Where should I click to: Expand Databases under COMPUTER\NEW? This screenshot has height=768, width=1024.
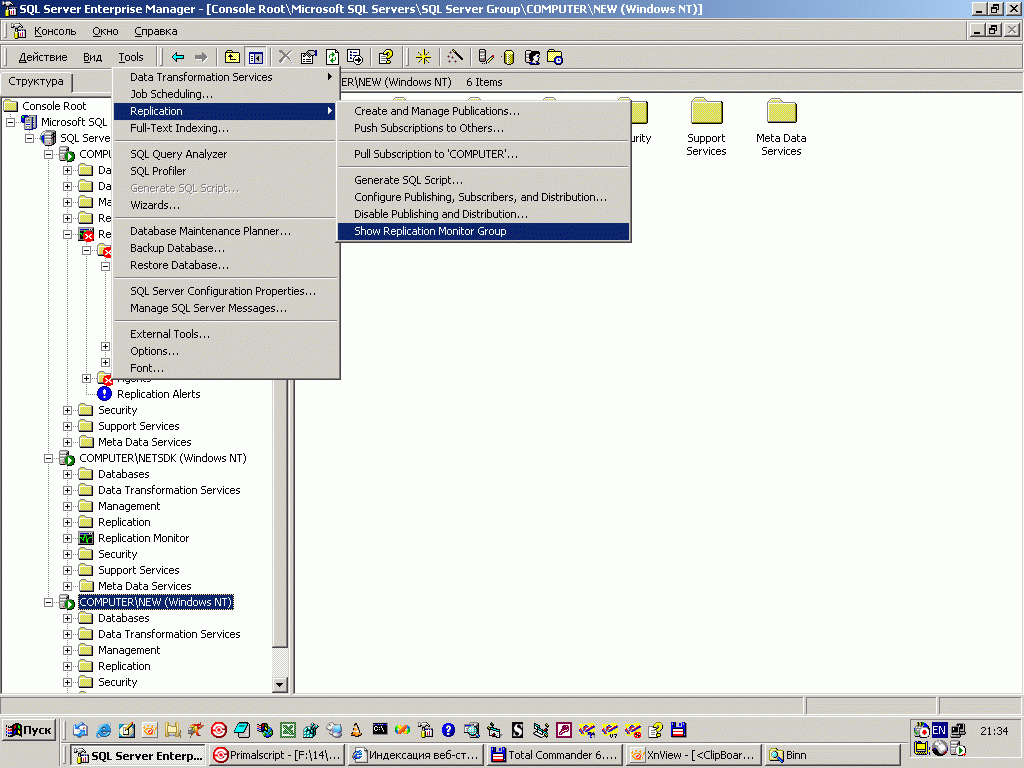[67, 618]
